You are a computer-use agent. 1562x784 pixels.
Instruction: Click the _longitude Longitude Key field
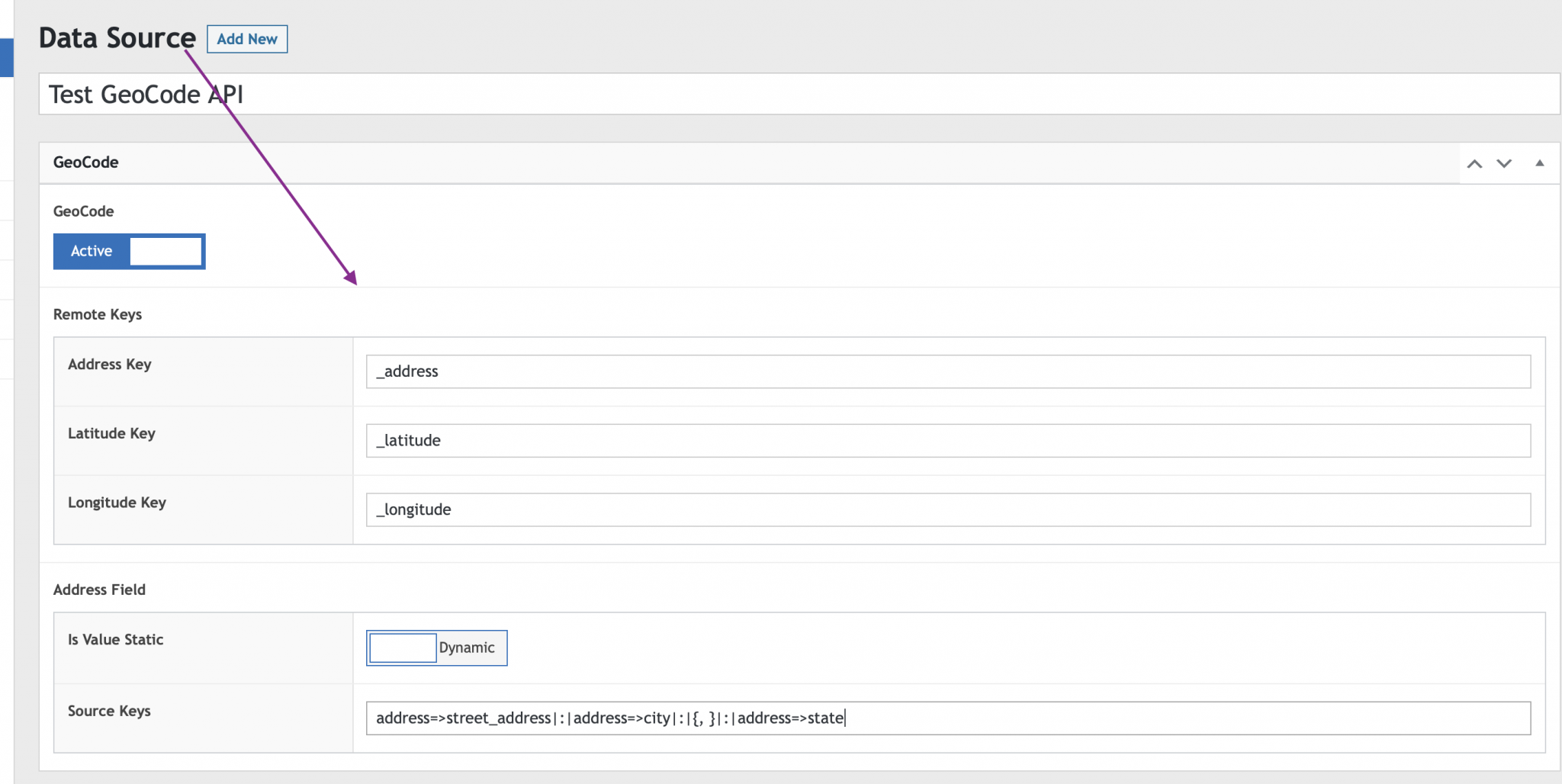948,509
